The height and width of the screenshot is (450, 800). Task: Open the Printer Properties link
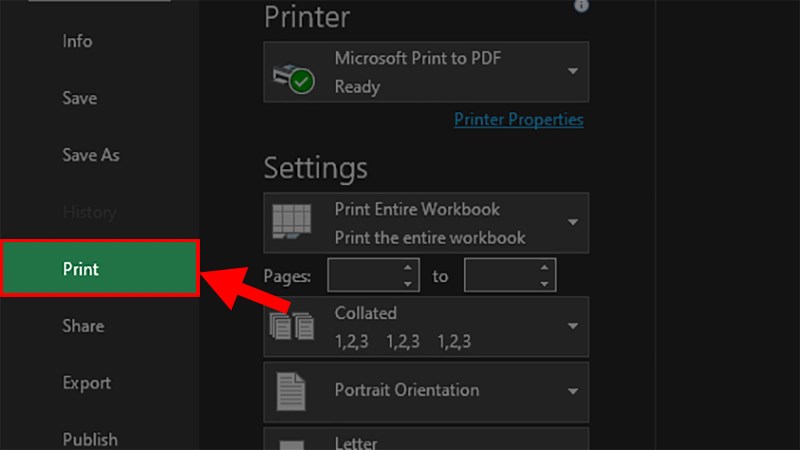[519, 119]
